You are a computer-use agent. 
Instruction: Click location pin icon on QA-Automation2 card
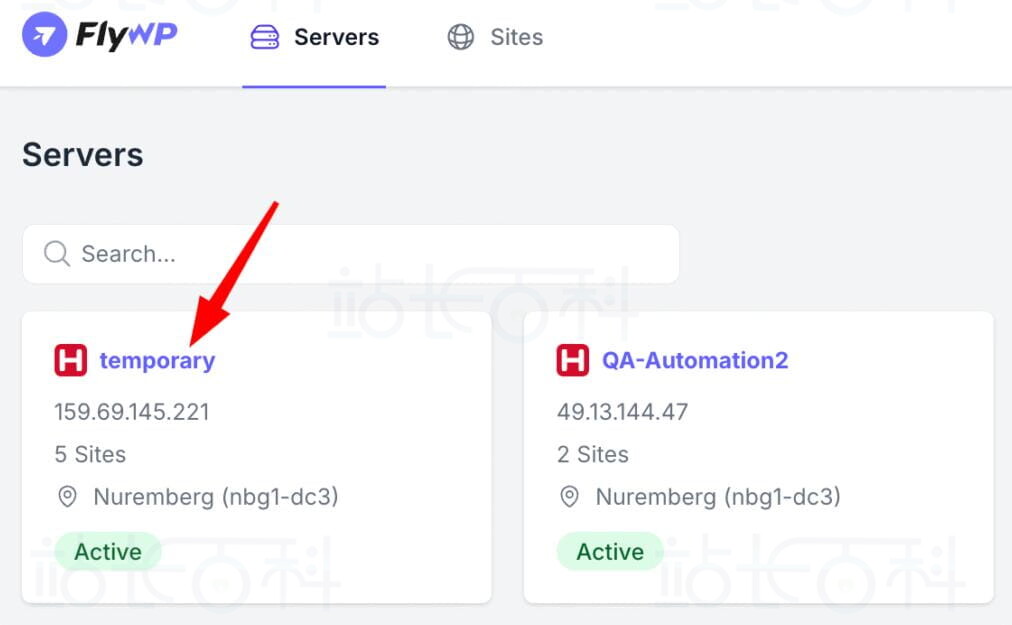(569, 497)
